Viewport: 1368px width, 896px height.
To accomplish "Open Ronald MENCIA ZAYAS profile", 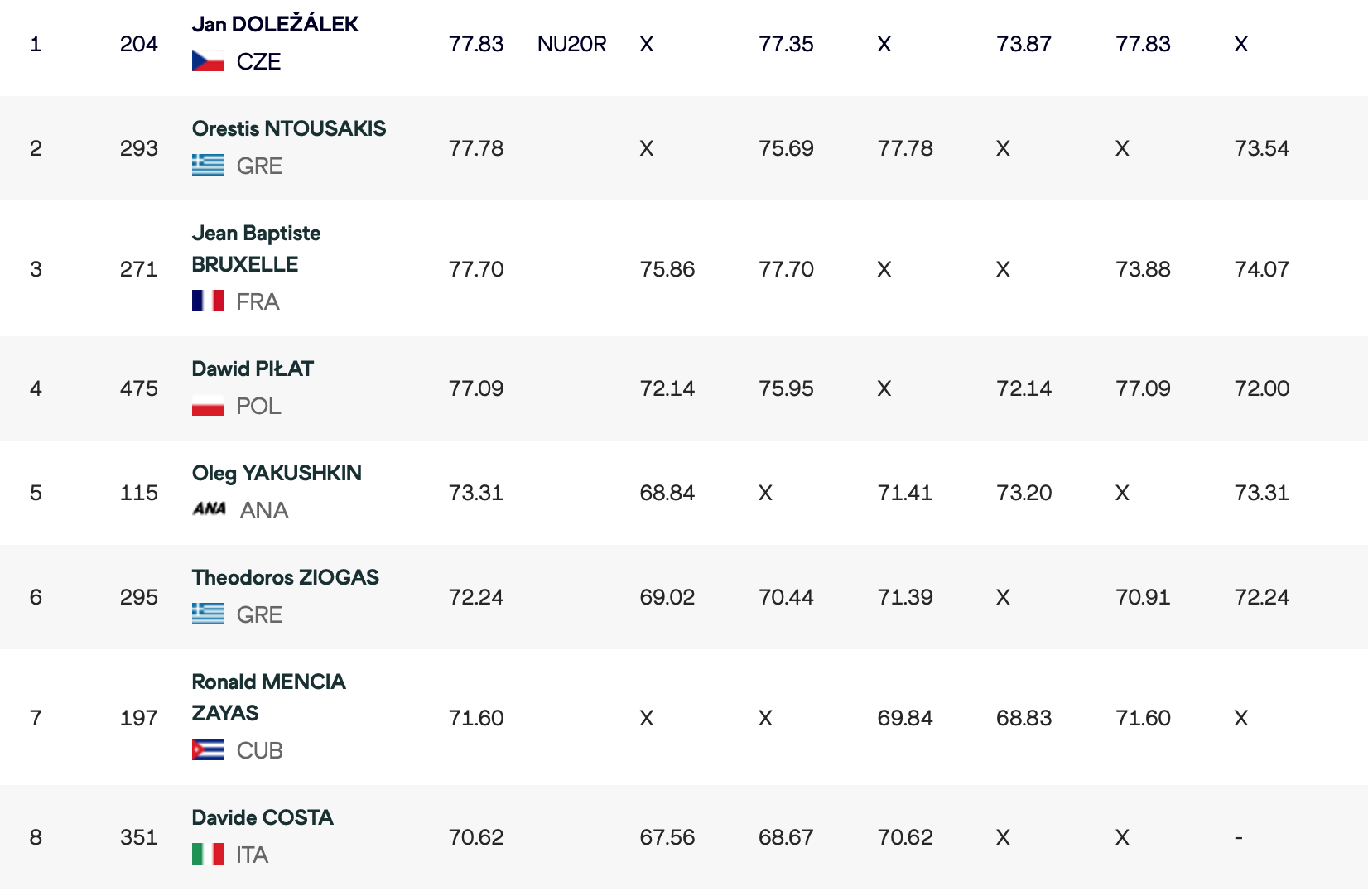I will click(269, 697).
